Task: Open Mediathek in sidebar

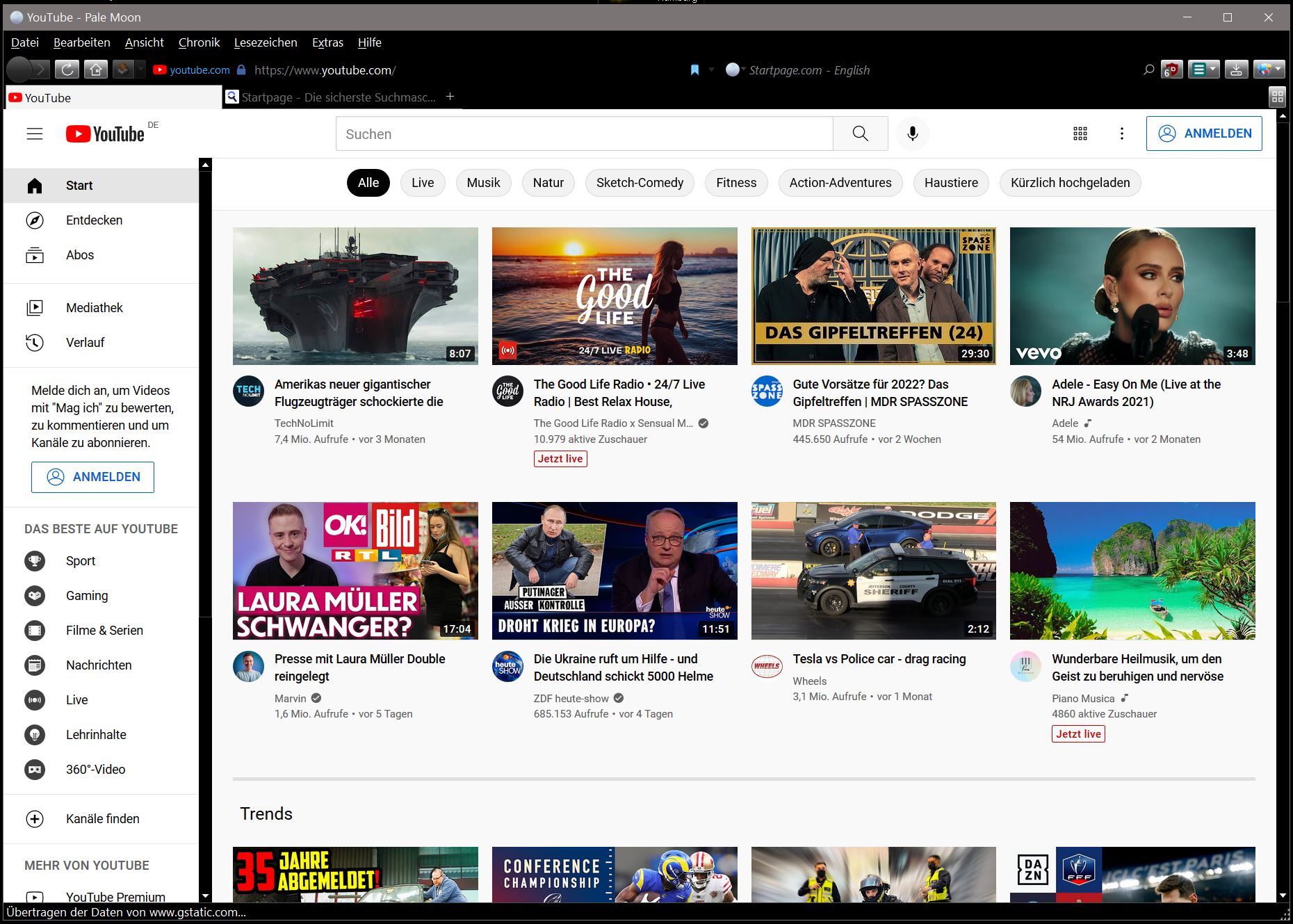Action: tap(101, 308)
